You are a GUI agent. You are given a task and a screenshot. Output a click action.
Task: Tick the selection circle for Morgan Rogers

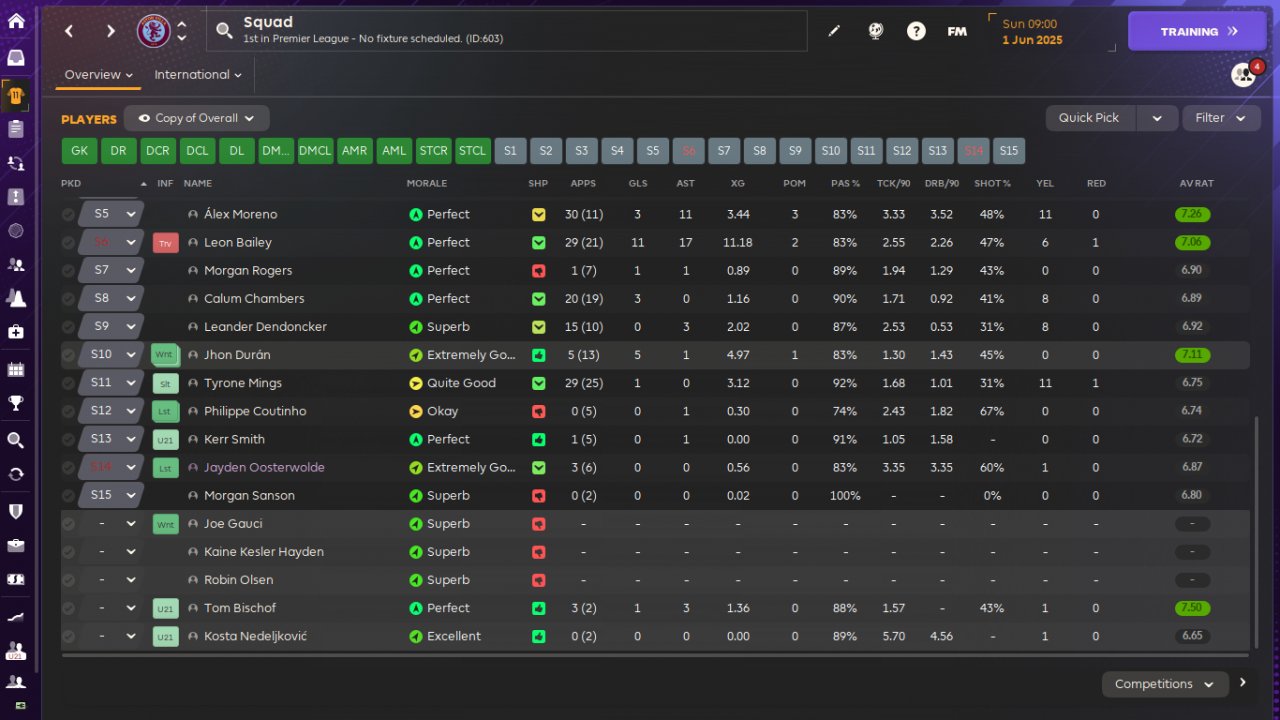pyautogui.click(x=68, y=270)
